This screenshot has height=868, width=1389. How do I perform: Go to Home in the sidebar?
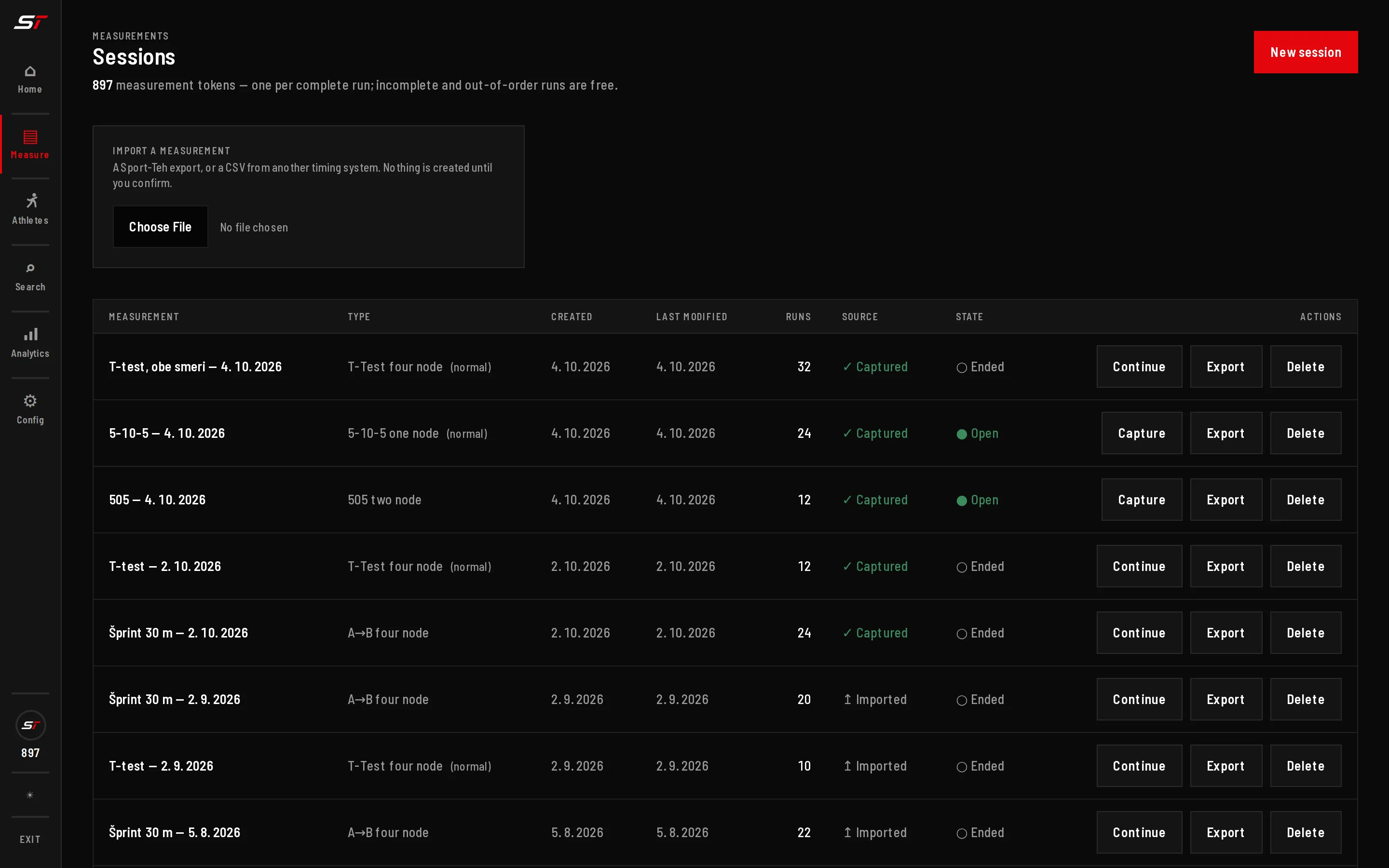click(x=30, y=80)
